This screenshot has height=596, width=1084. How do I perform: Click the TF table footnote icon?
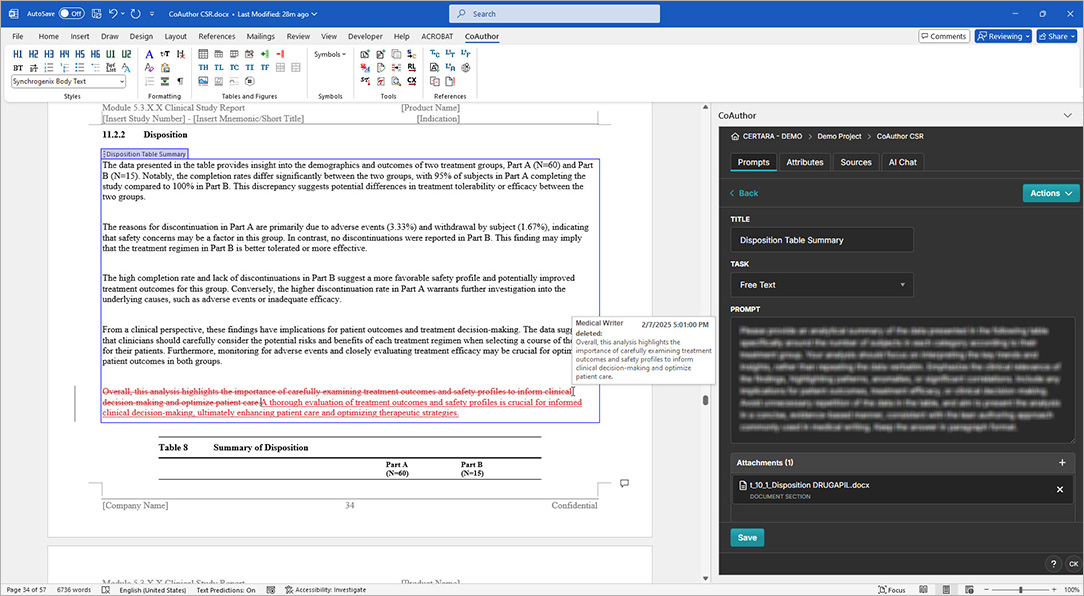(265, 68)
